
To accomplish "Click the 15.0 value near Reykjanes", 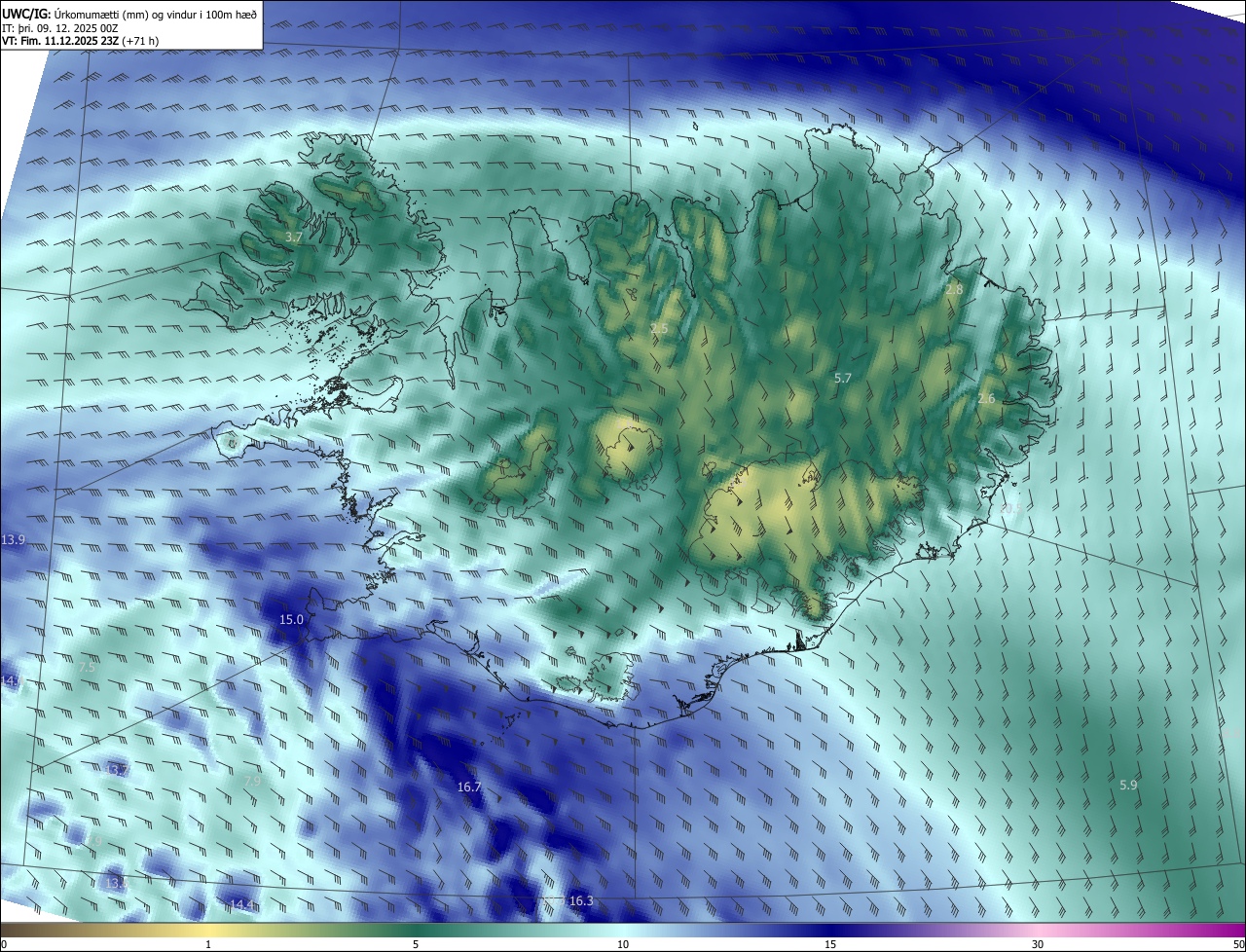I will [x=291, y=619].
